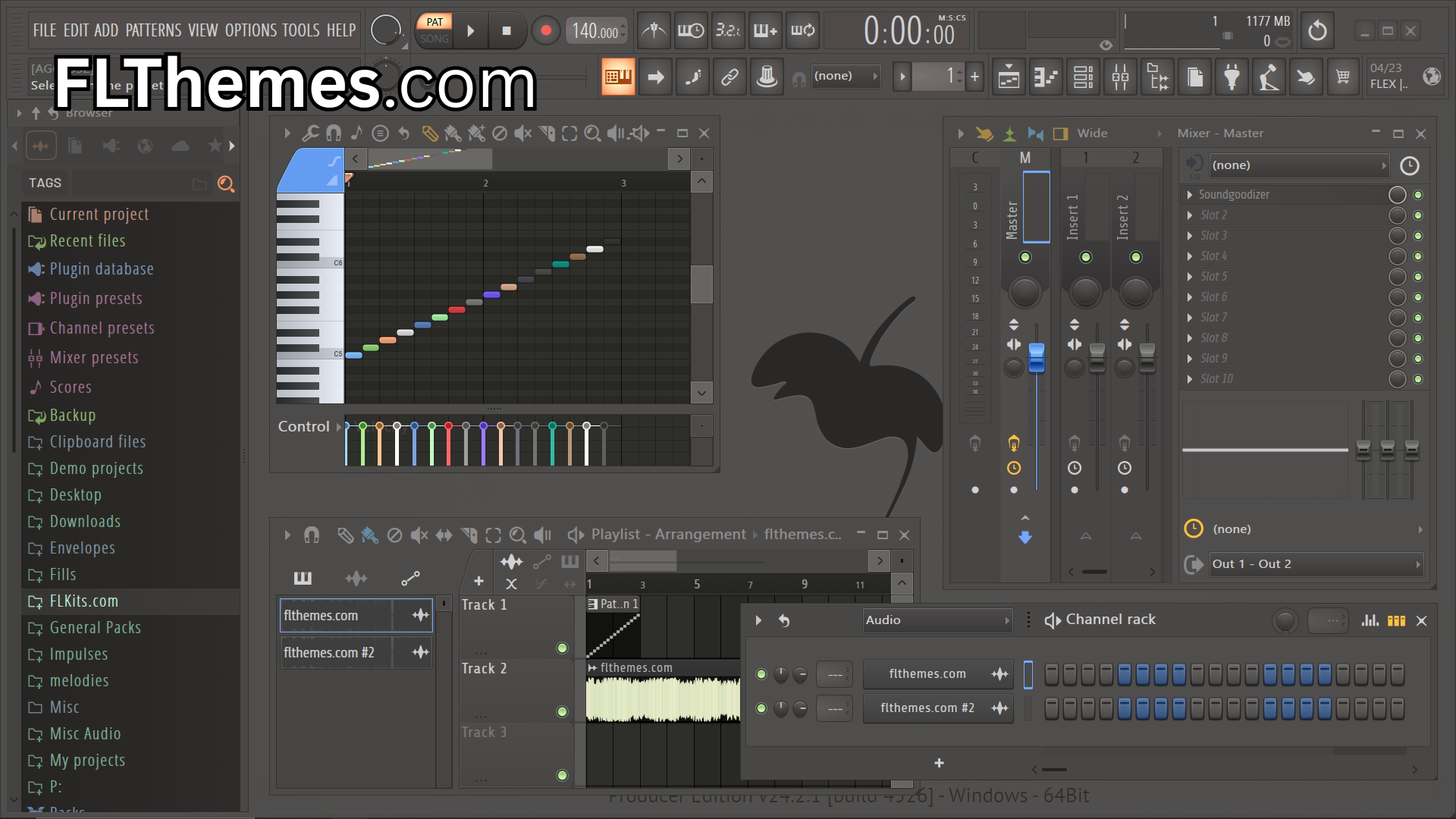Open the OPTIONS menu
Screen dimensions: 1456x819
pyautogui.click(x=251, y=30)
